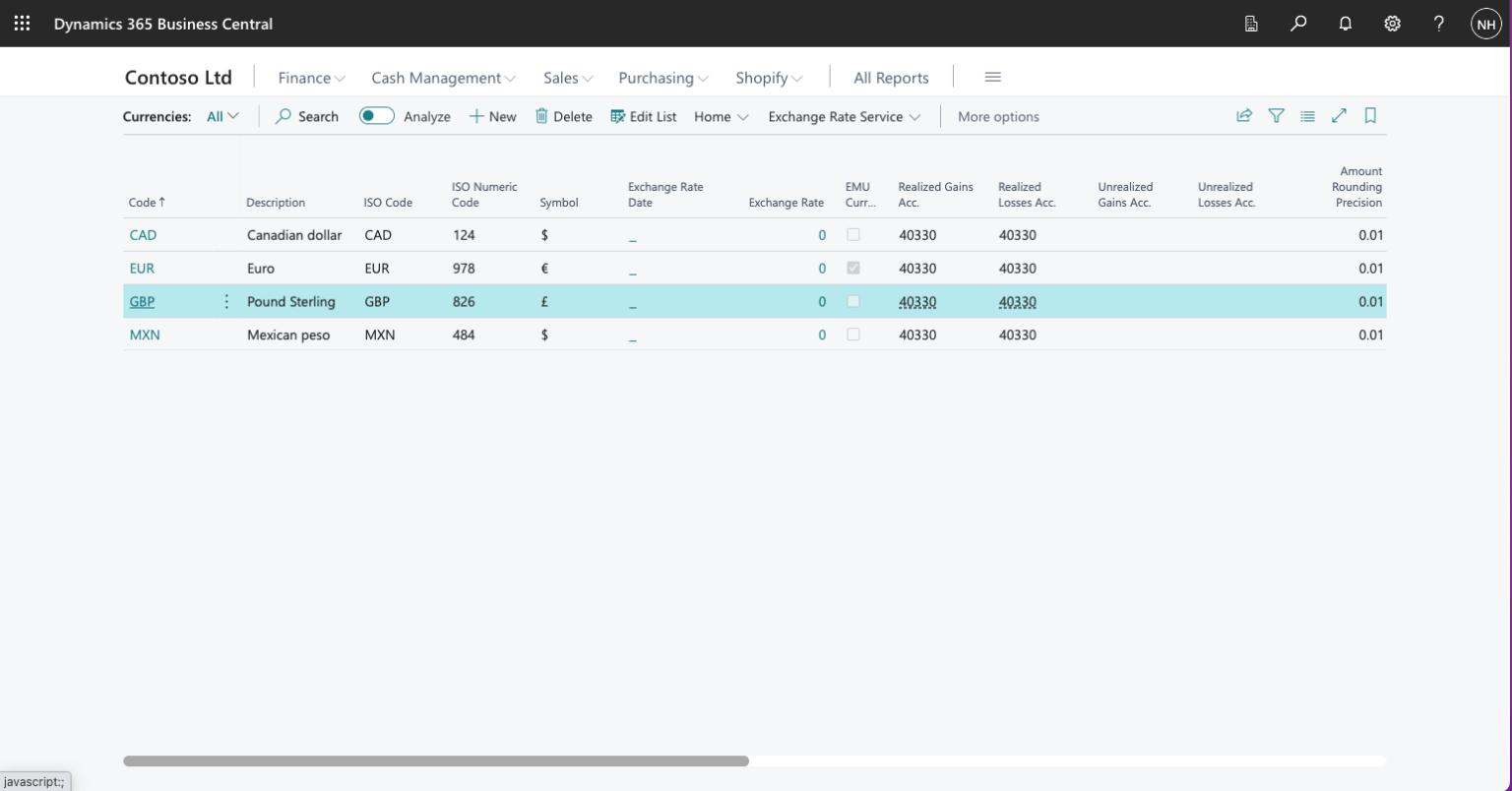The height and width of the screenshot is (791, 1512).
Task: Open the EUR currency code link
Action: [x=142, y=269]
